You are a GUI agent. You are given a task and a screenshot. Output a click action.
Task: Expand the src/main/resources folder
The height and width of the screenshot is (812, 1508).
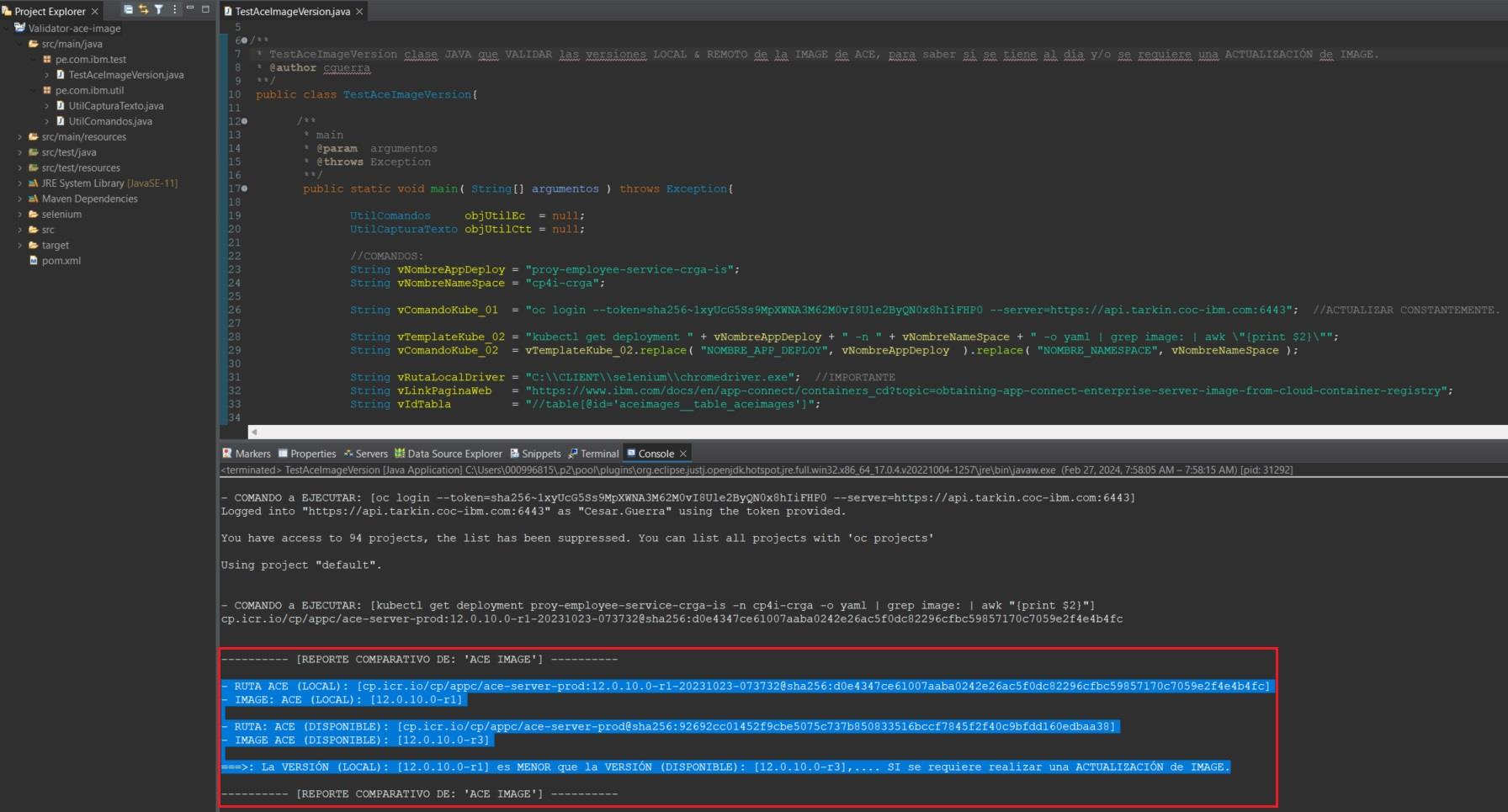tap(20, 137)
